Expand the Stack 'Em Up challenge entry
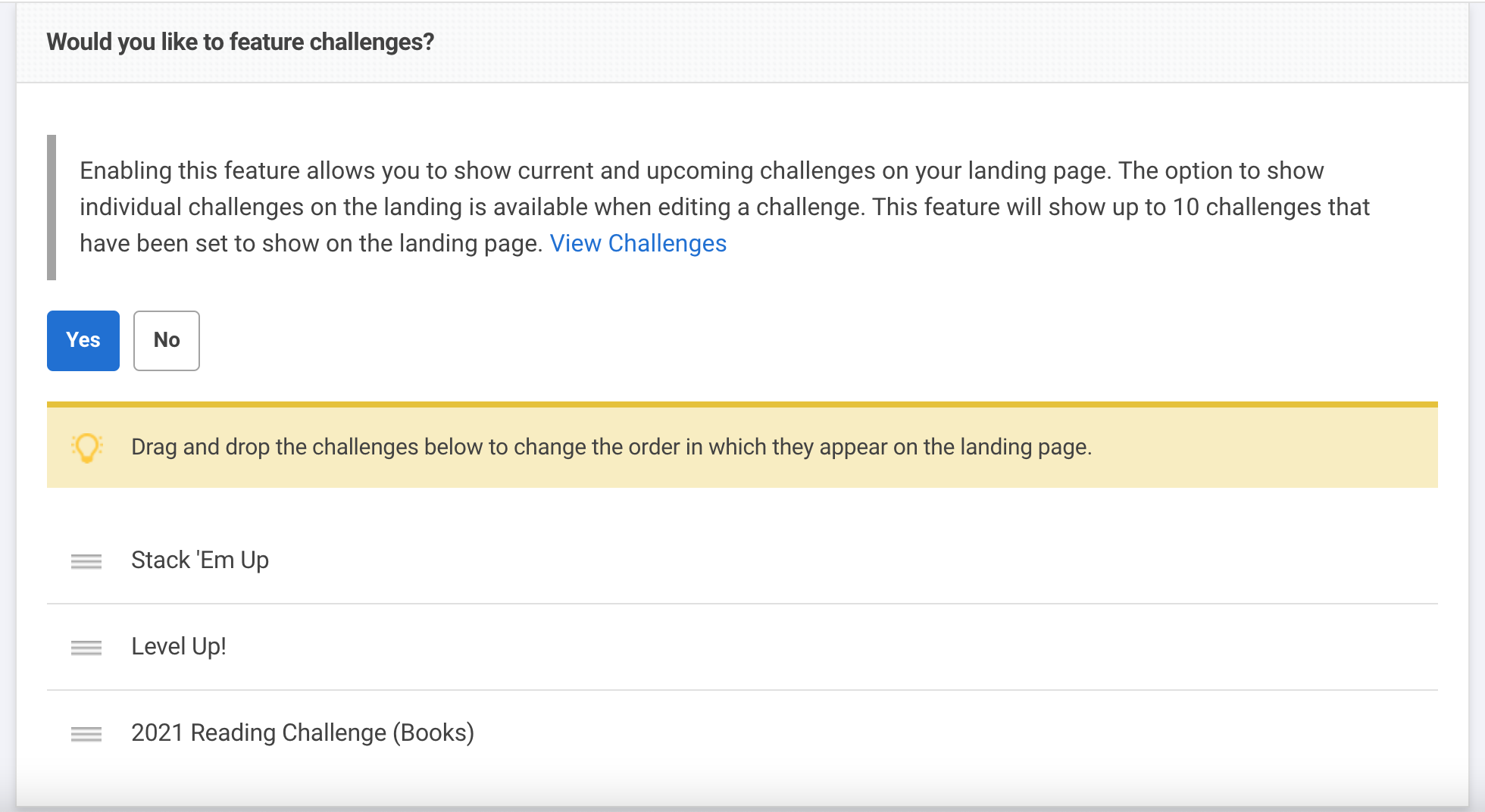The width and height of the screenshot is (1485, 812). (199, 560)
